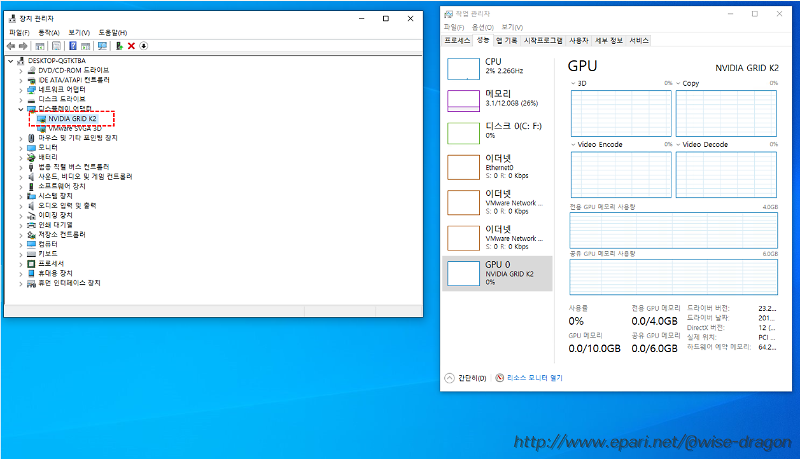
Task: Select 메모리 in the performance sidebar
Action: click(x=497, y=100)
